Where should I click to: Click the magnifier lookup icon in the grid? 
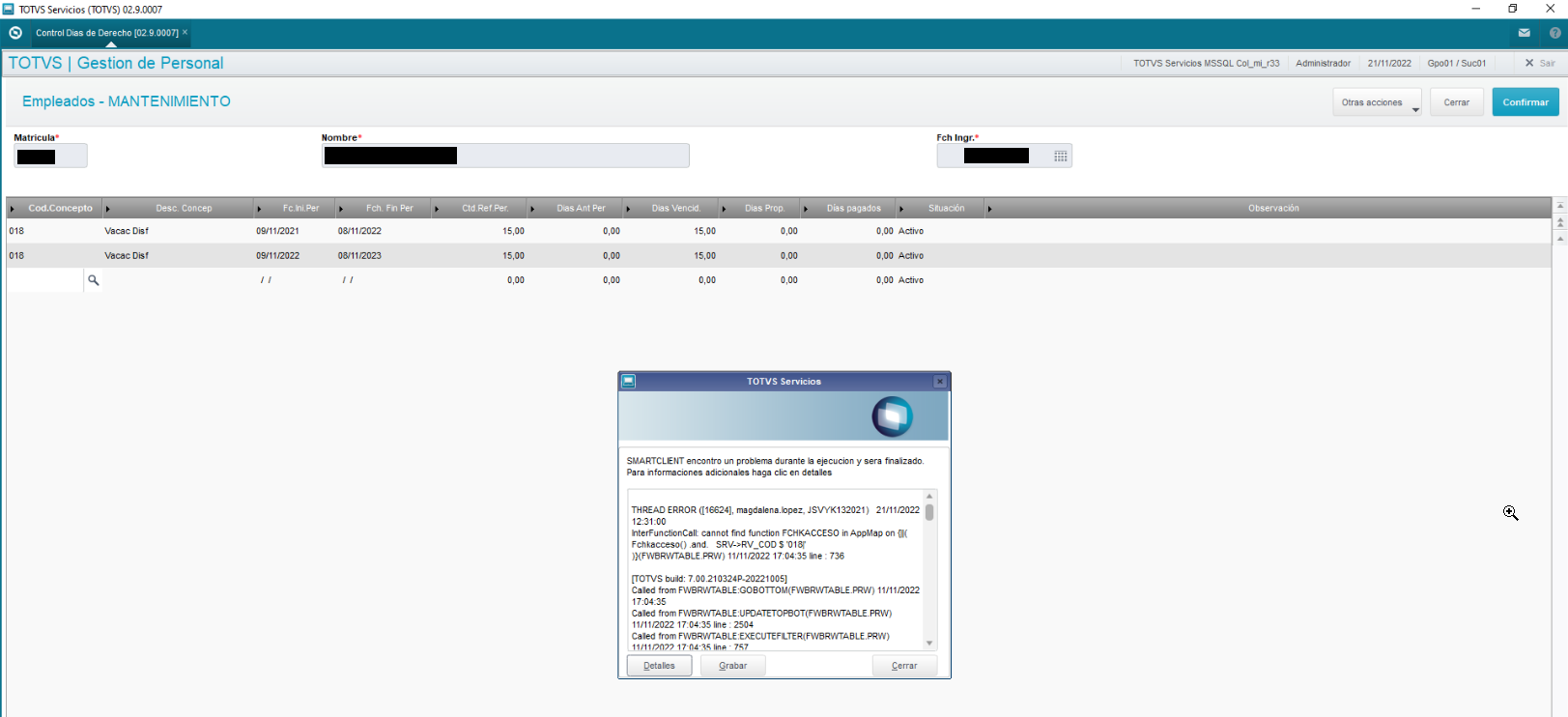coord(94,280)
